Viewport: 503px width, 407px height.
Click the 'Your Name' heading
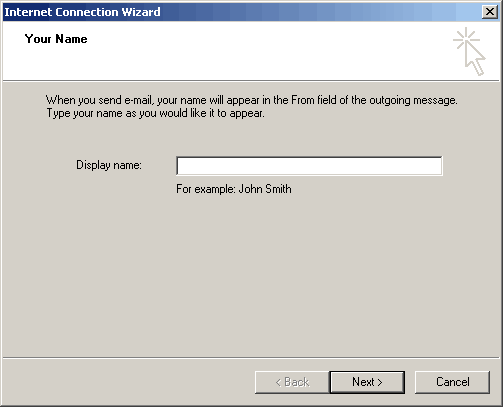click(x=56, y=39)
